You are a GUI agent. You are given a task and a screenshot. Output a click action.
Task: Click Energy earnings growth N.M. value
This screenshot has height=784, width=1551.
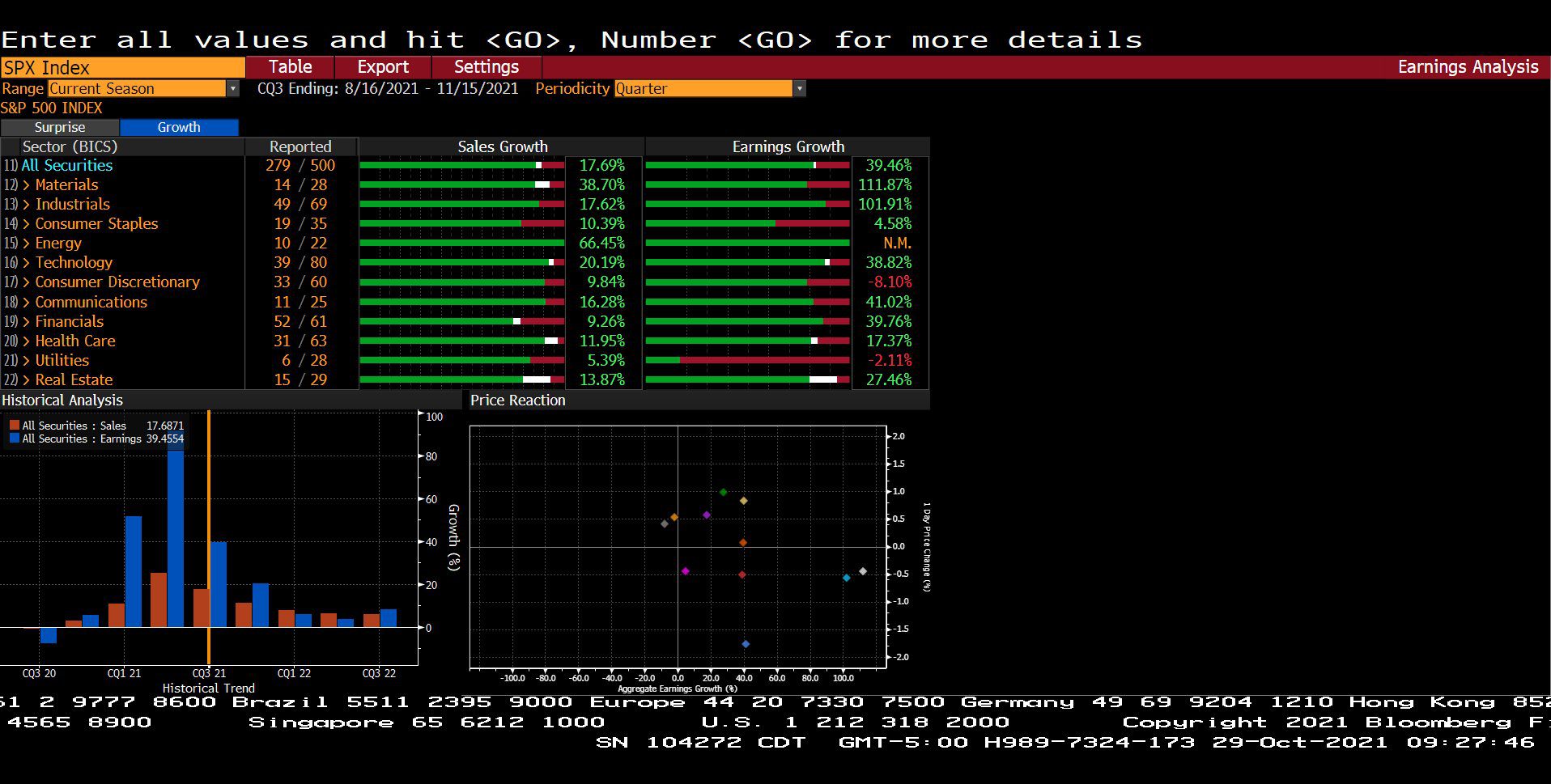click(x=897, y=243)
